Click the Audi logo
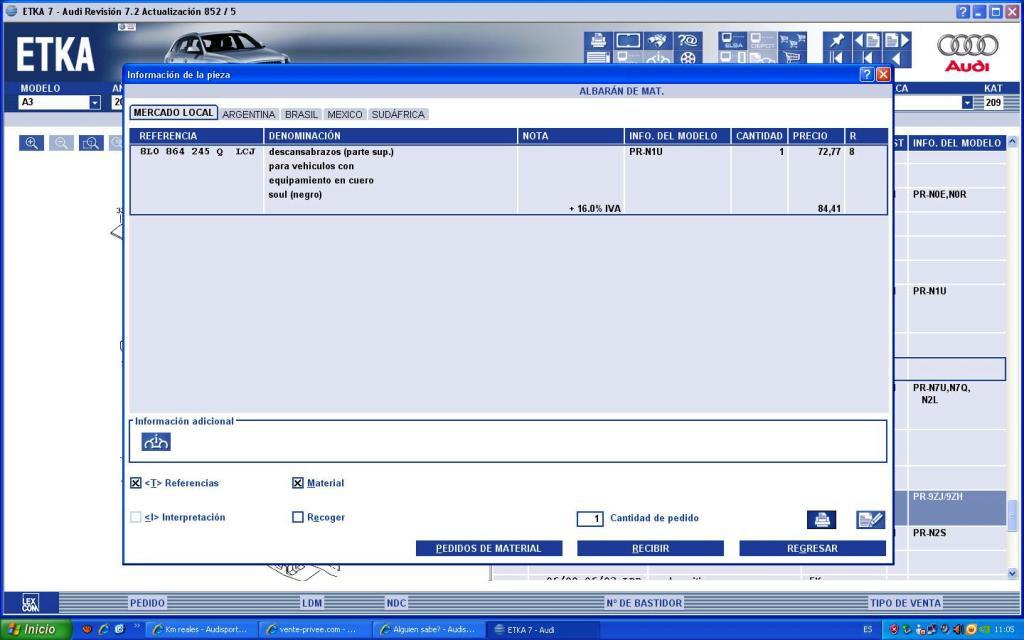This screenshot has width=1024, height=640. point(967,52)
